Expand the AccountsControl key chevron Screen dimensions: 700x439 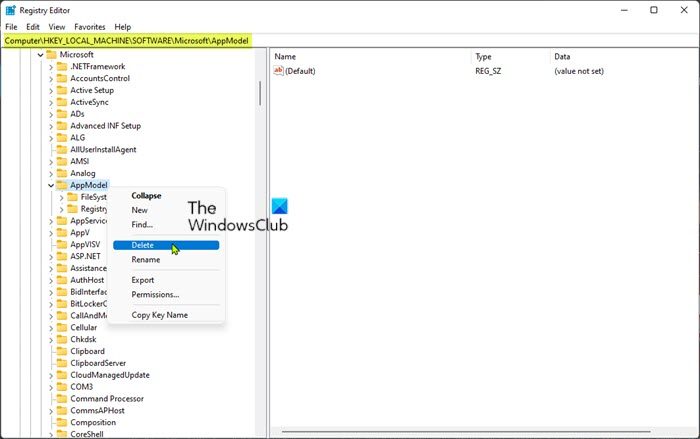(50, 79)
